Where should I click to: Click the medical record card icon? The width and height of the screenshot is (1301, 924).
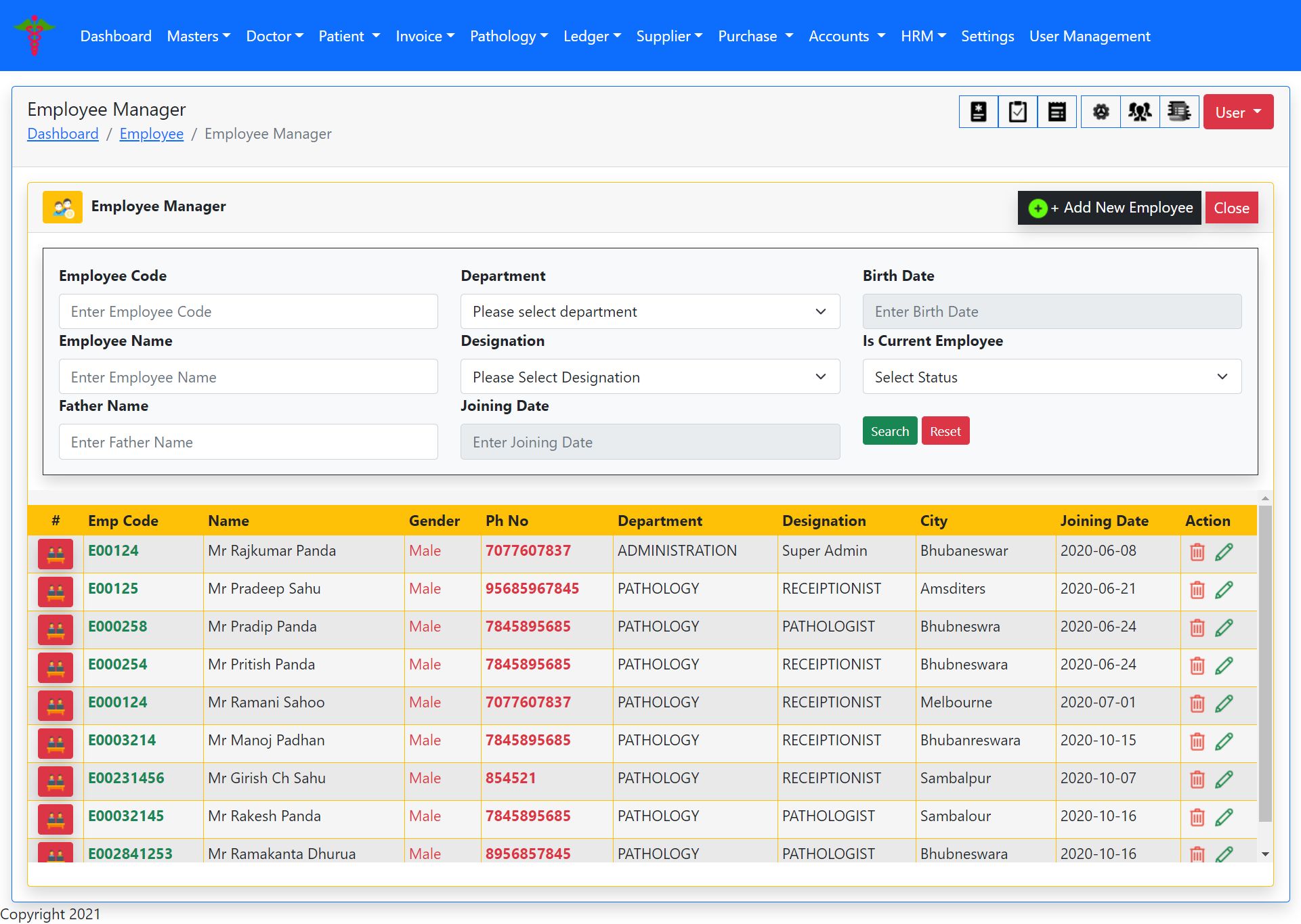coord(978,112)
